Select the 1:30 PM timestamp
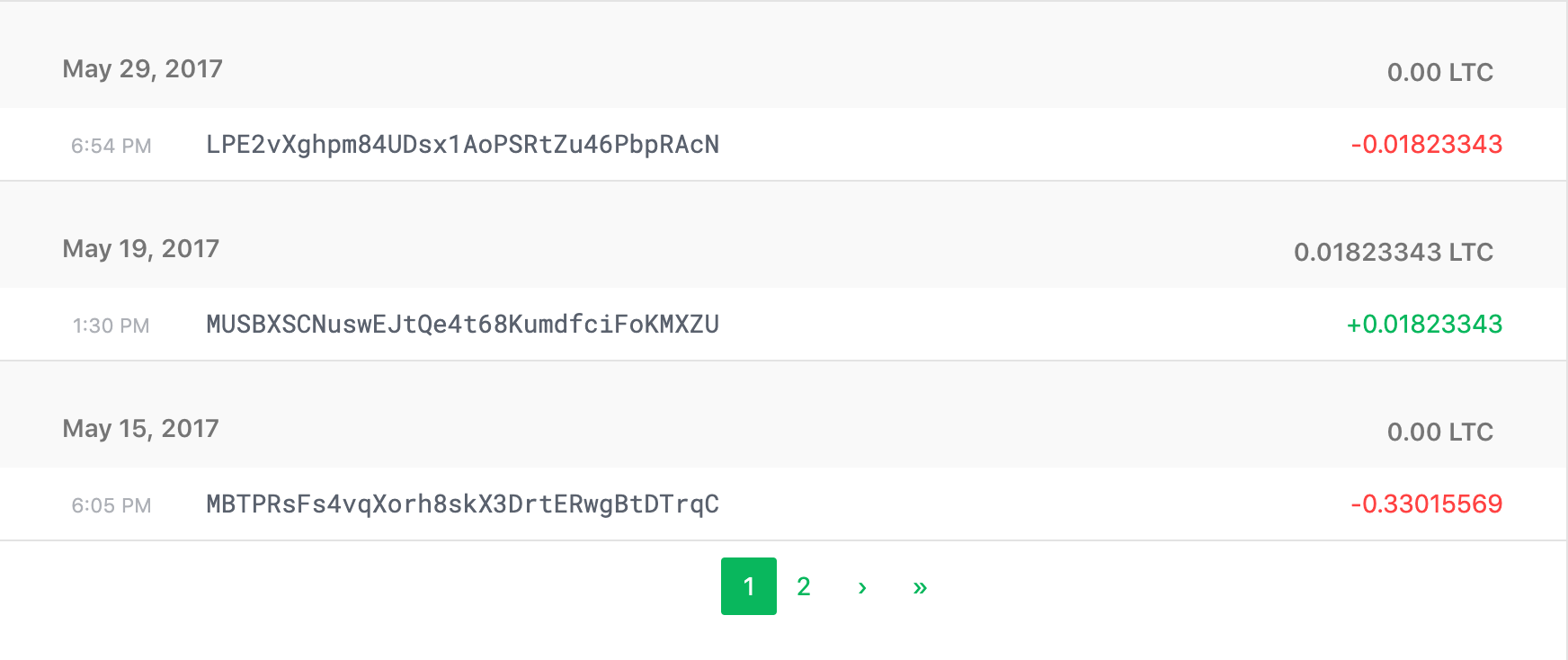 111,326
